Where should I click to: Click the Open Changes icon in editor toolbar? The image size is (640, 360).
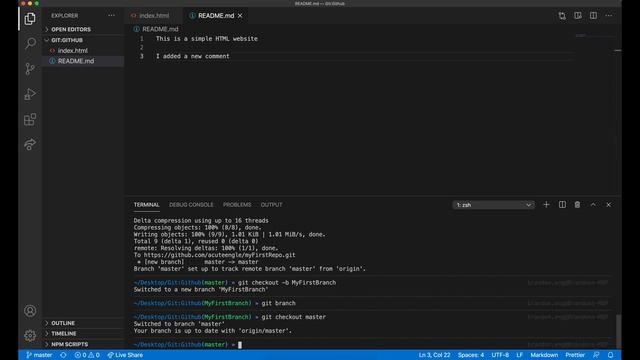point(562,16)
